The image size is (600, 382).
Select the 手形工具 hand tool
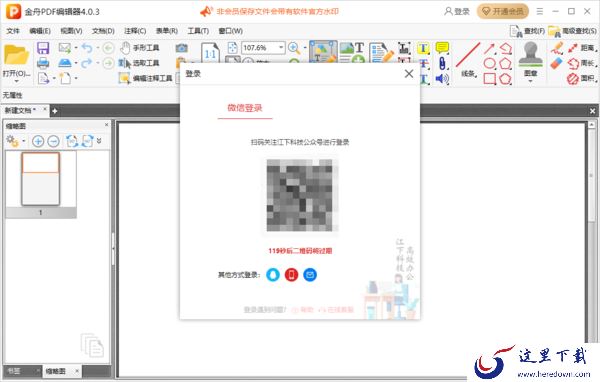[139, 48]
